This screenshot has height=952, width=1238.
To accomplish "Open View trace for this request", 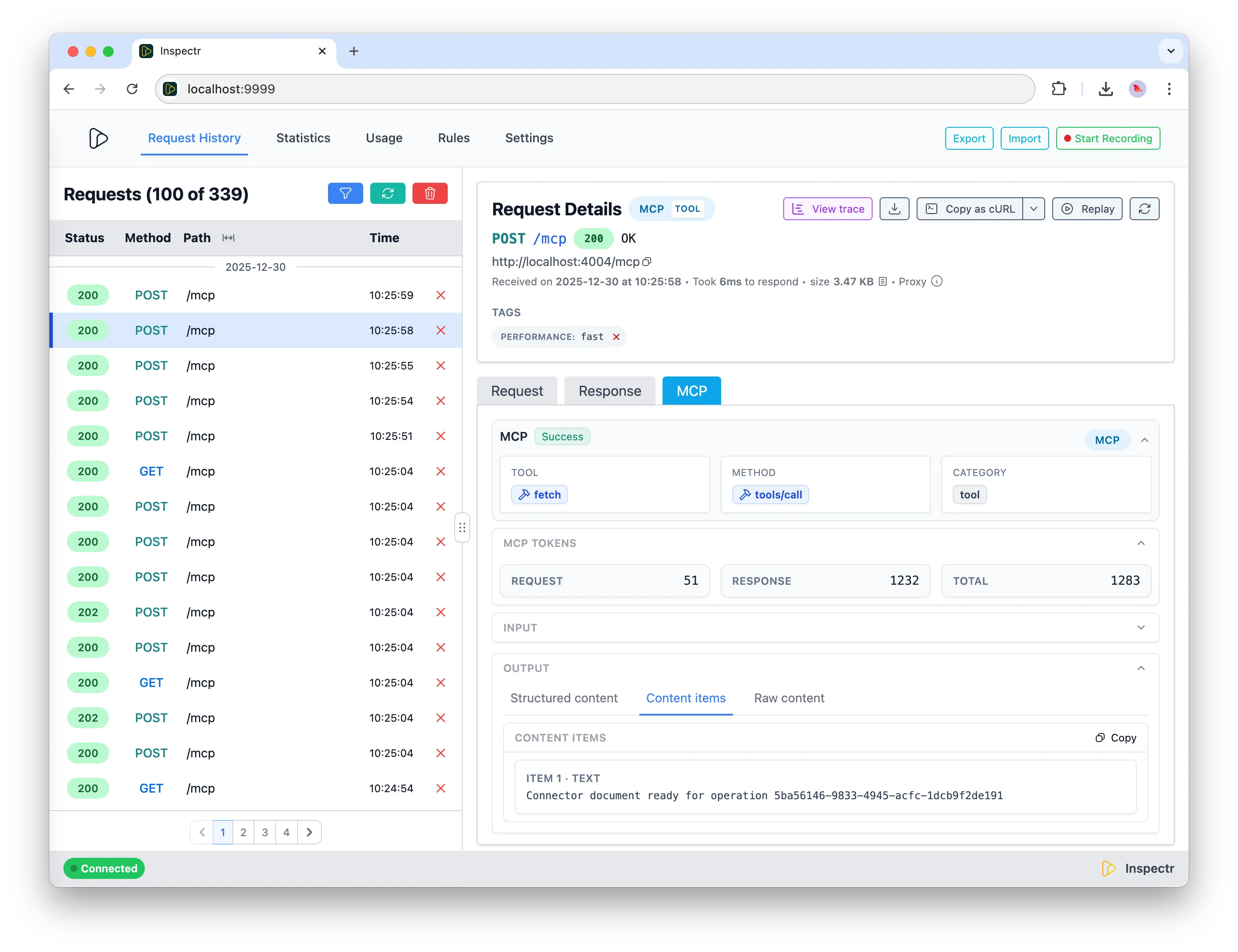I will click(827, 209).
